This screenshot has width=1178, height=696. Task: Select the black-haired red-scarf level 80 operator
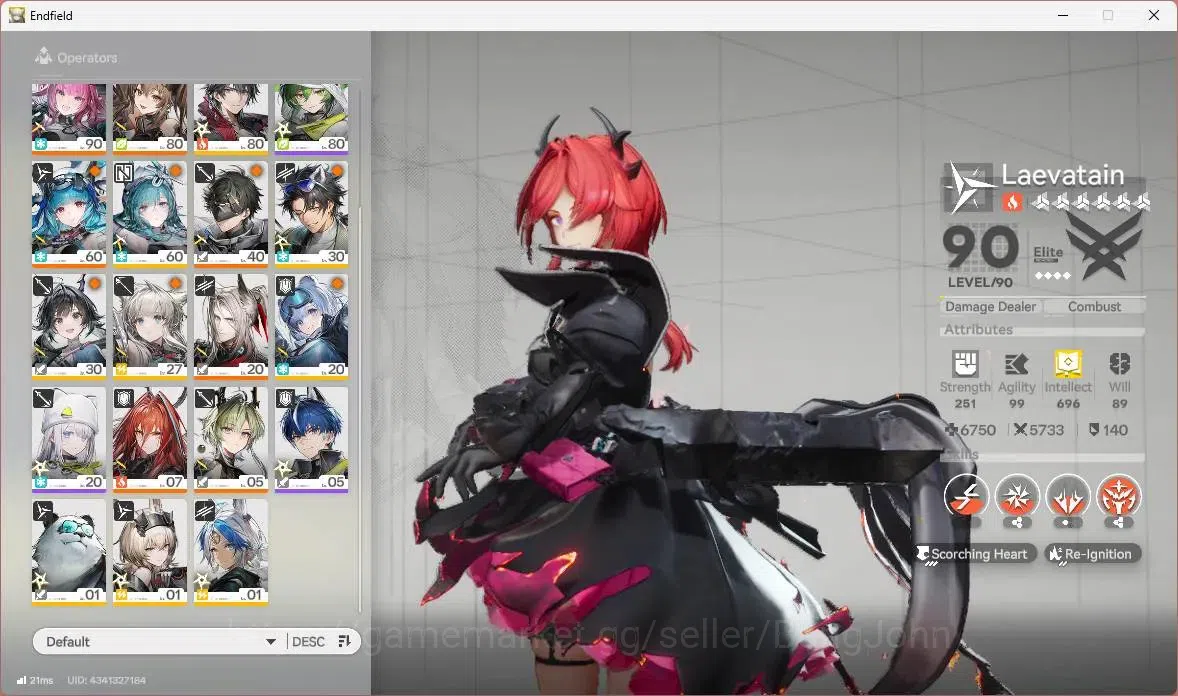231,118
